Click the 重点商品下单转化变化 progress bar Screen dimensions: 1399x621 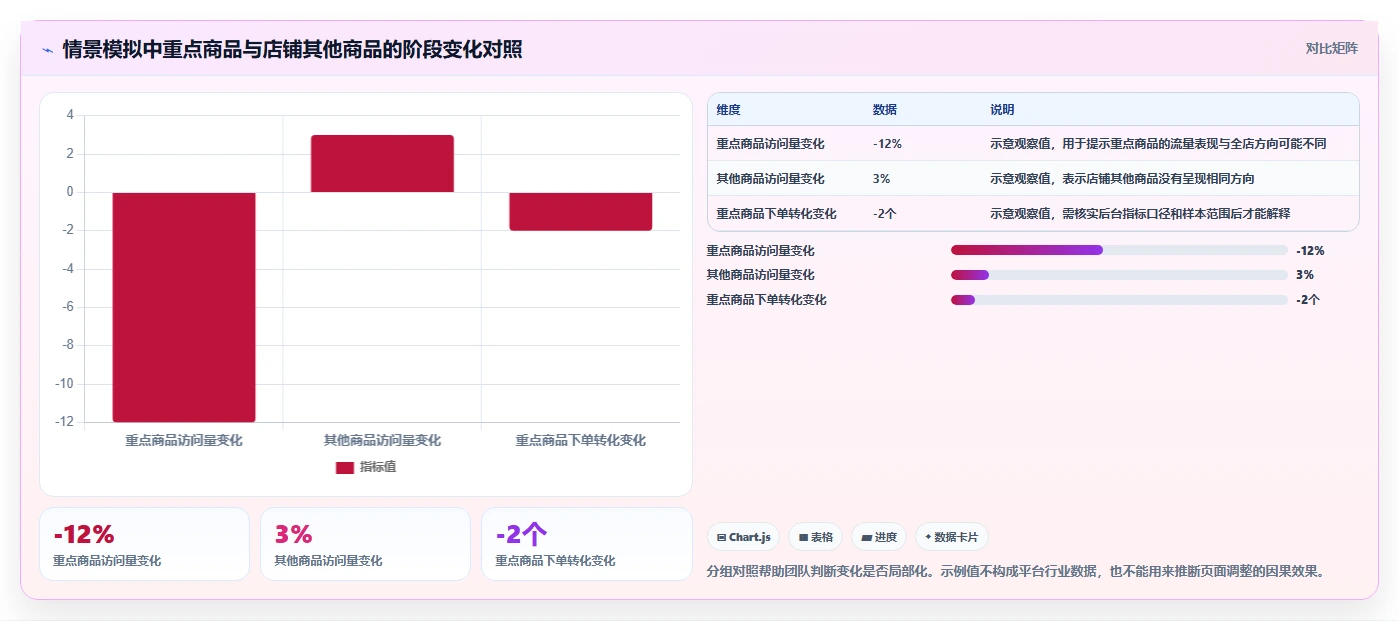coord(1119,300)
